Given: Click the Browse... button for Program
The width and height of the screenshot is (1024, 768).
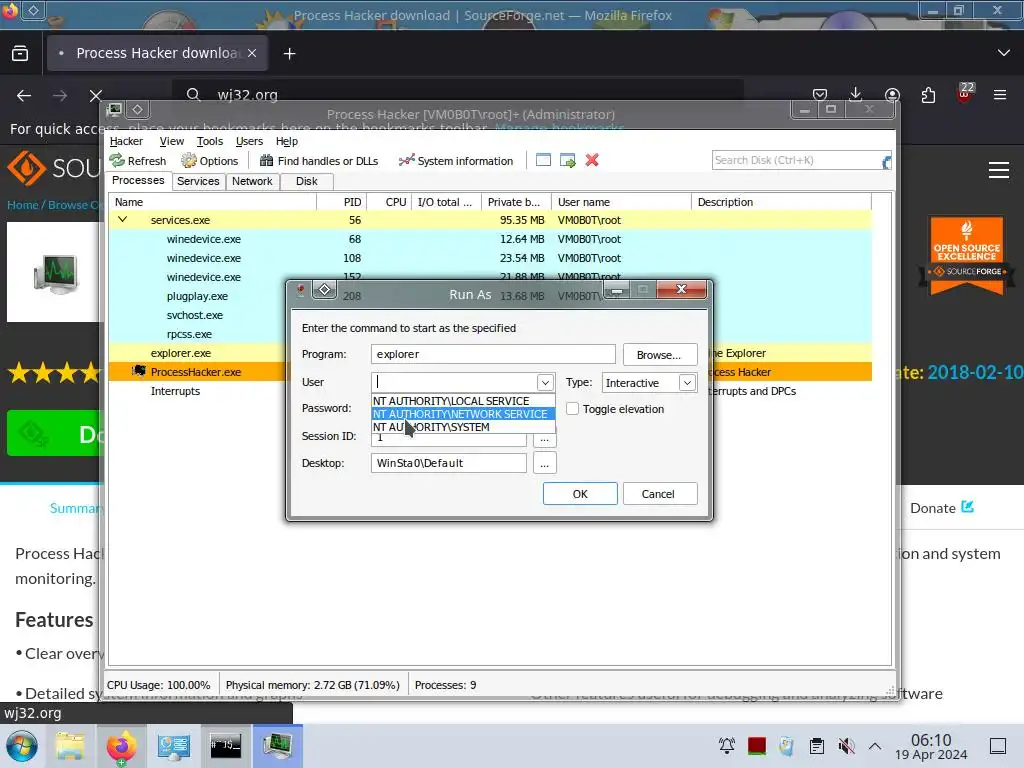Looking at the screenshot, I should [x=660, y=355].
